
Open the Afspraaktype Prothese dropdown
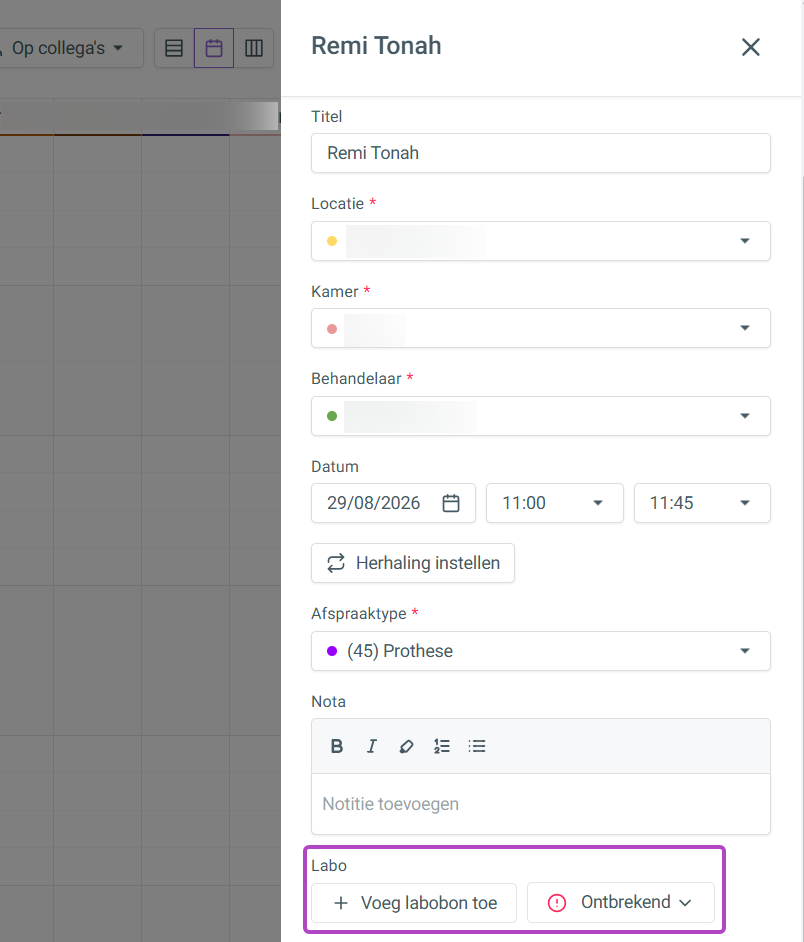click(x=541, y=651)
